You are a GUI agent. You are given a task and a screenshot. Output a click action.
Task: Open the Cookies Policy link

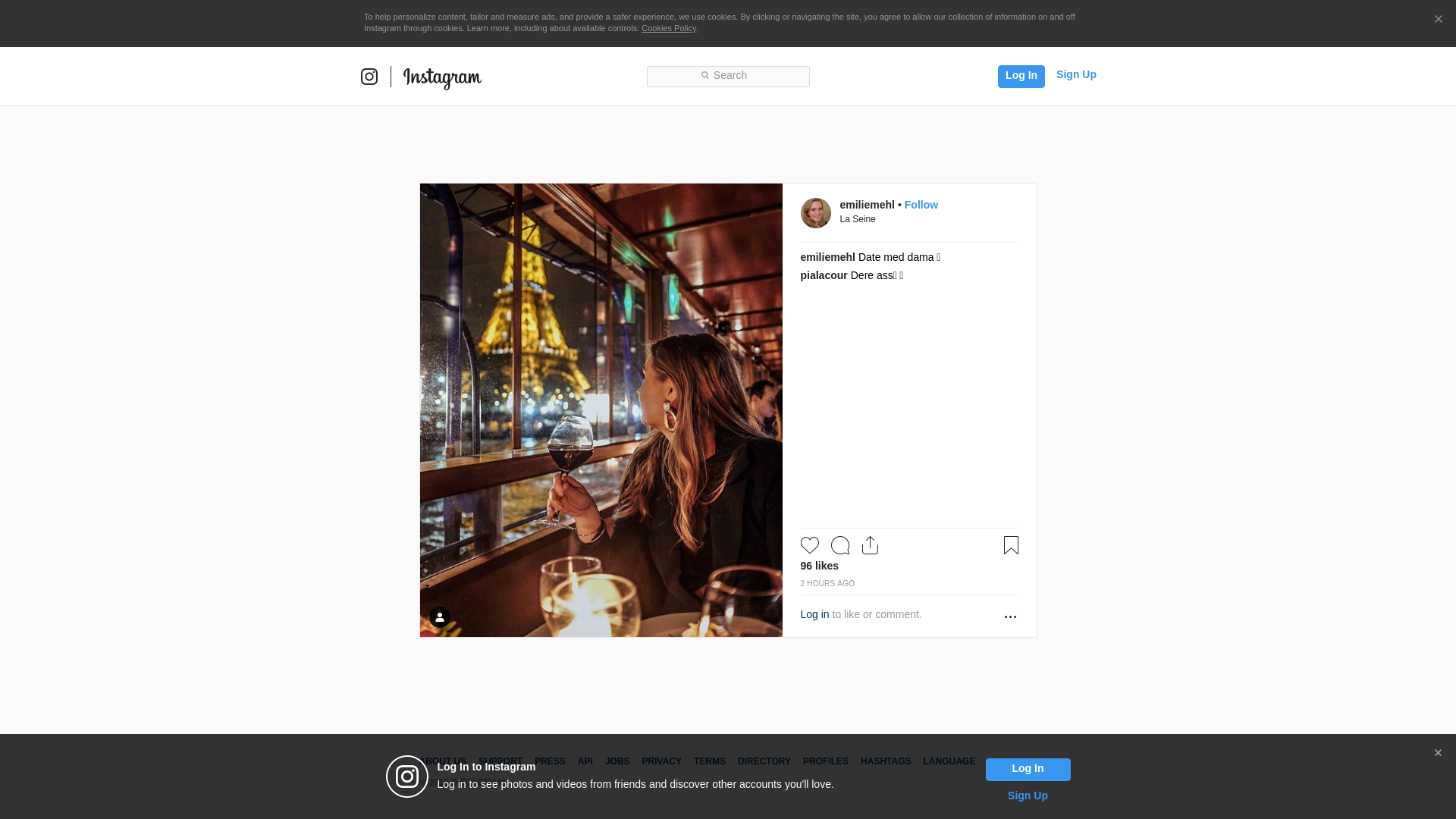(669, 28)
